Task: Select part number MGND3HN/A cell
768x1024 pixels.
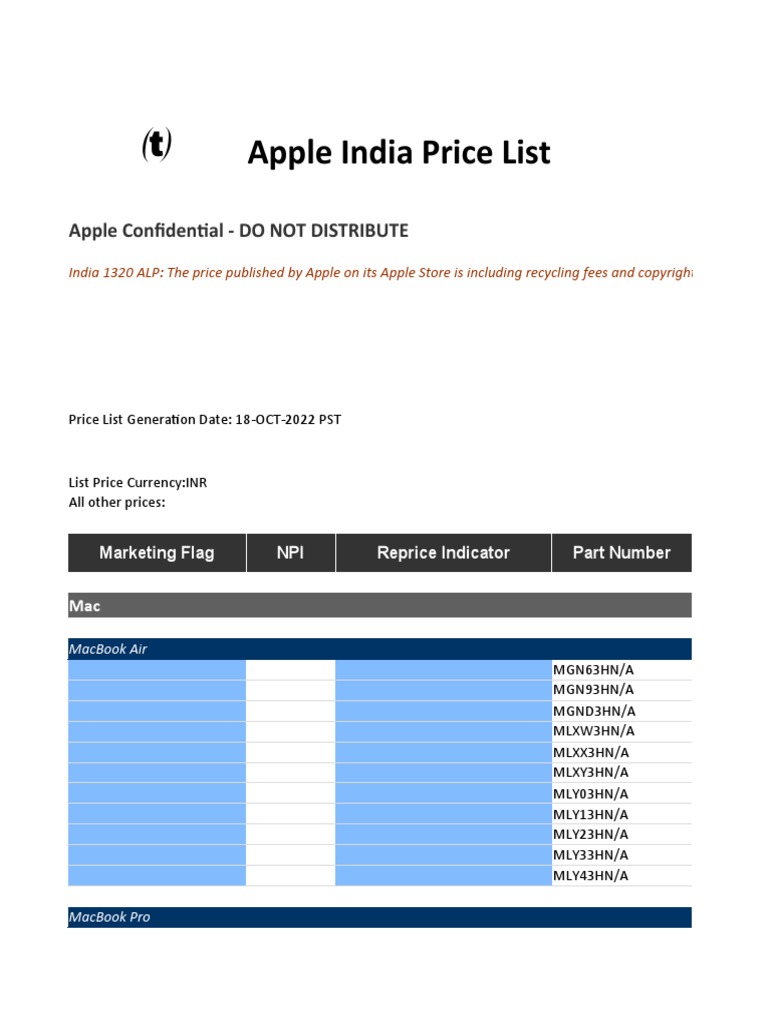Action: click(x=594, y=711)
